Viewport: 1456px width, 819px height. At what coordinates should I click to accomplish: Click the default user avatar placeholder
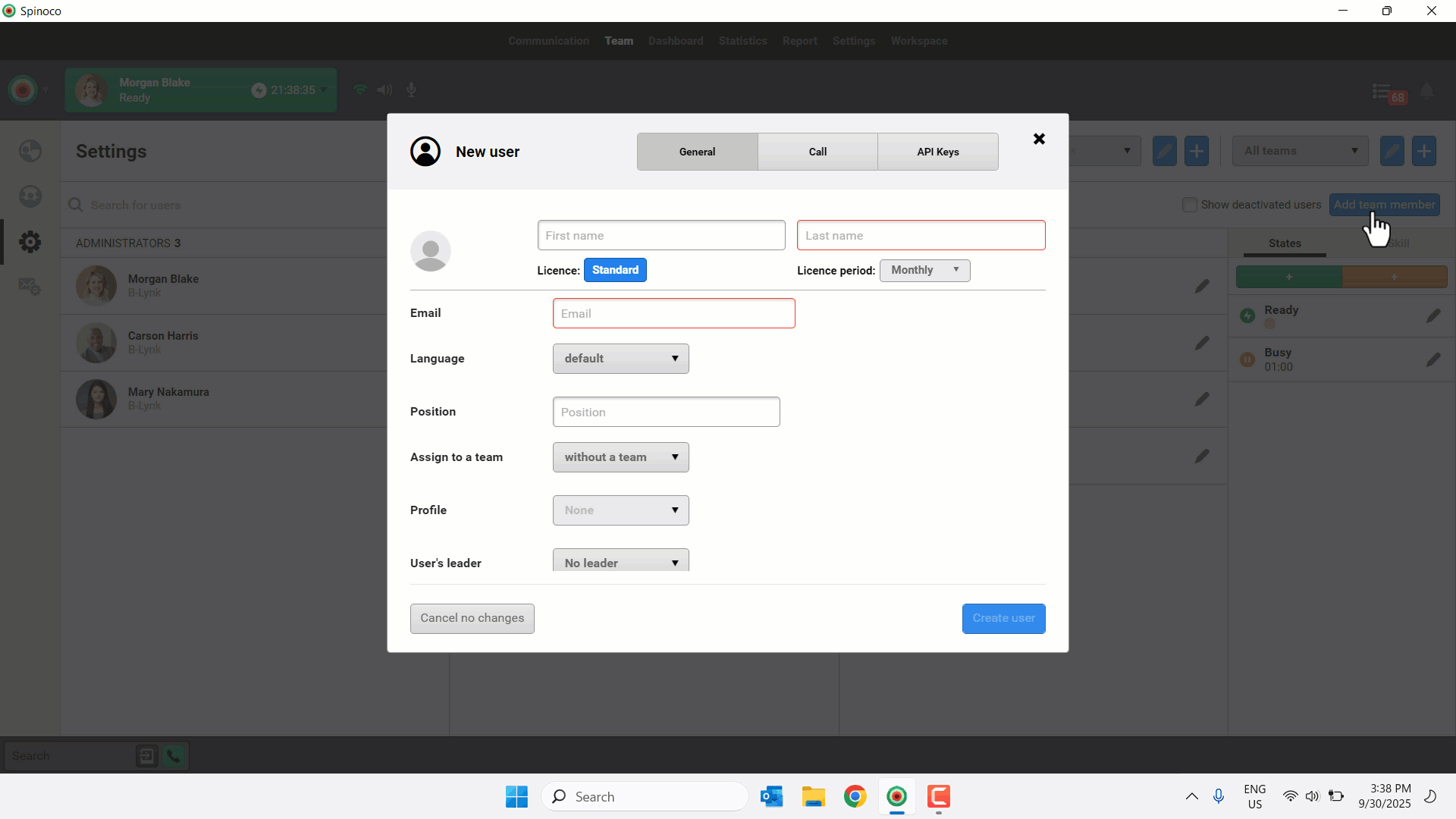(430, 251)
